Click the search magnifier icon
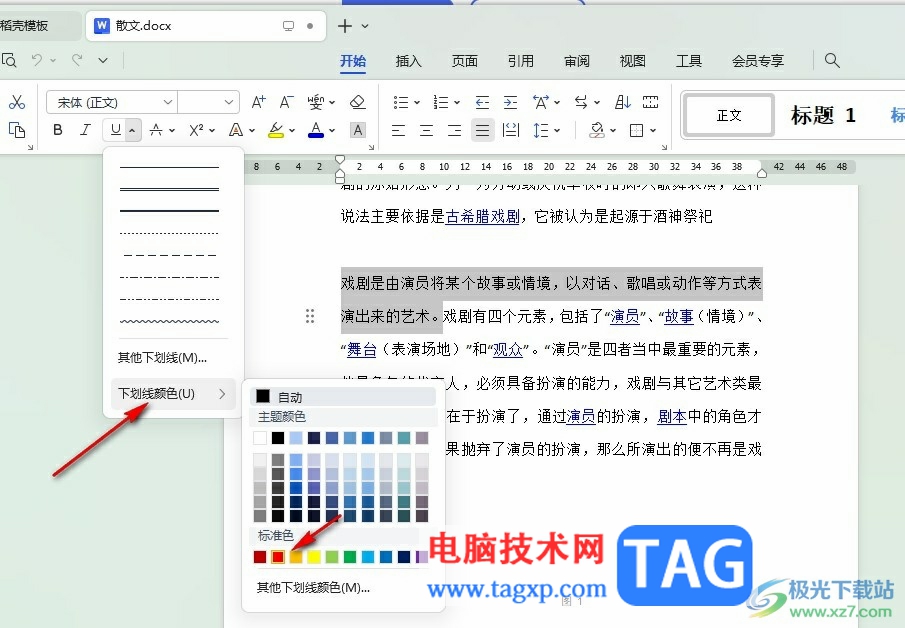 [832, 60]
